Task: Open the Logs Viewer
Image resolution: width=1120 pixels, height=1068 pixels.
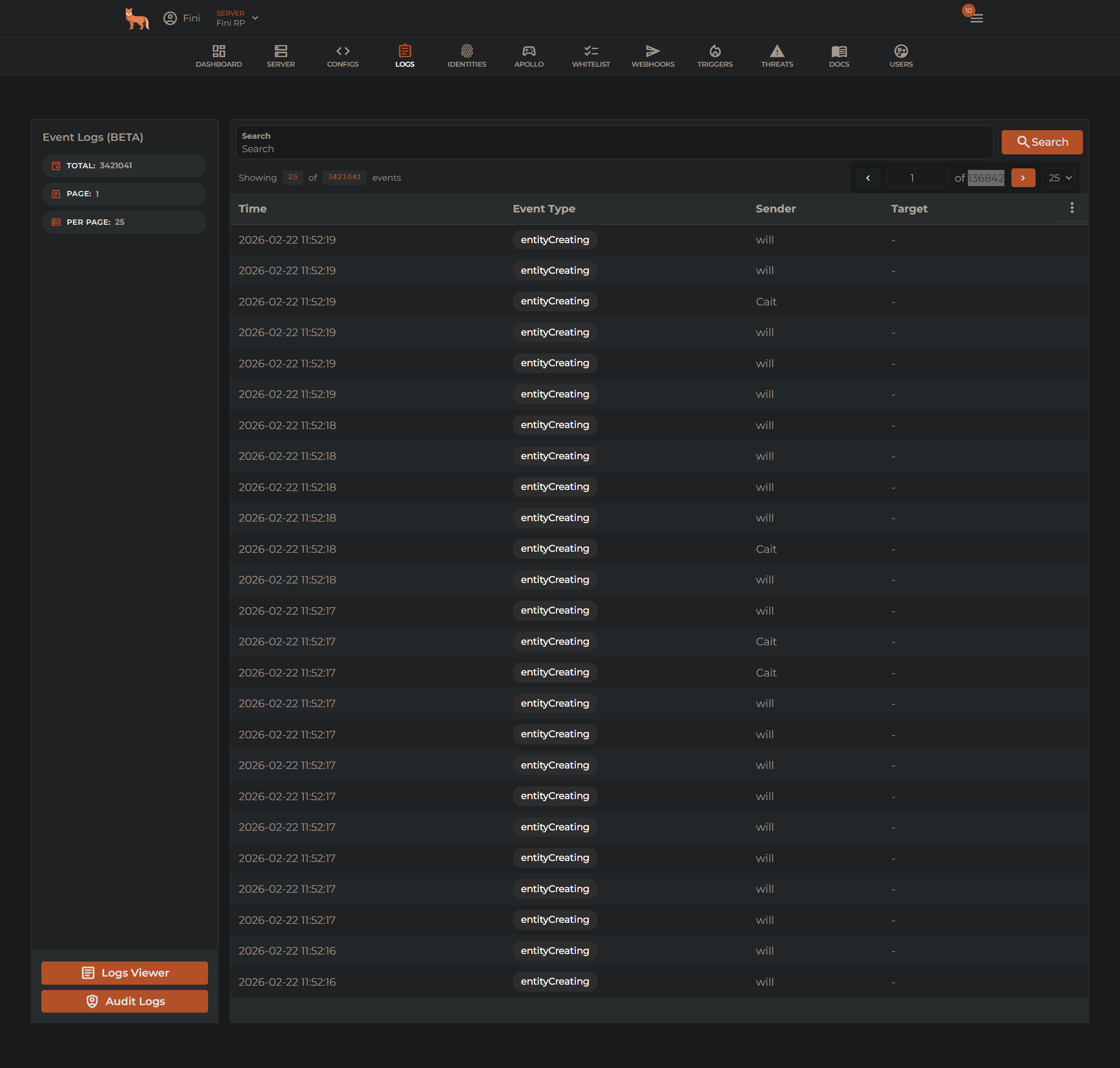Action: [124, 972]
